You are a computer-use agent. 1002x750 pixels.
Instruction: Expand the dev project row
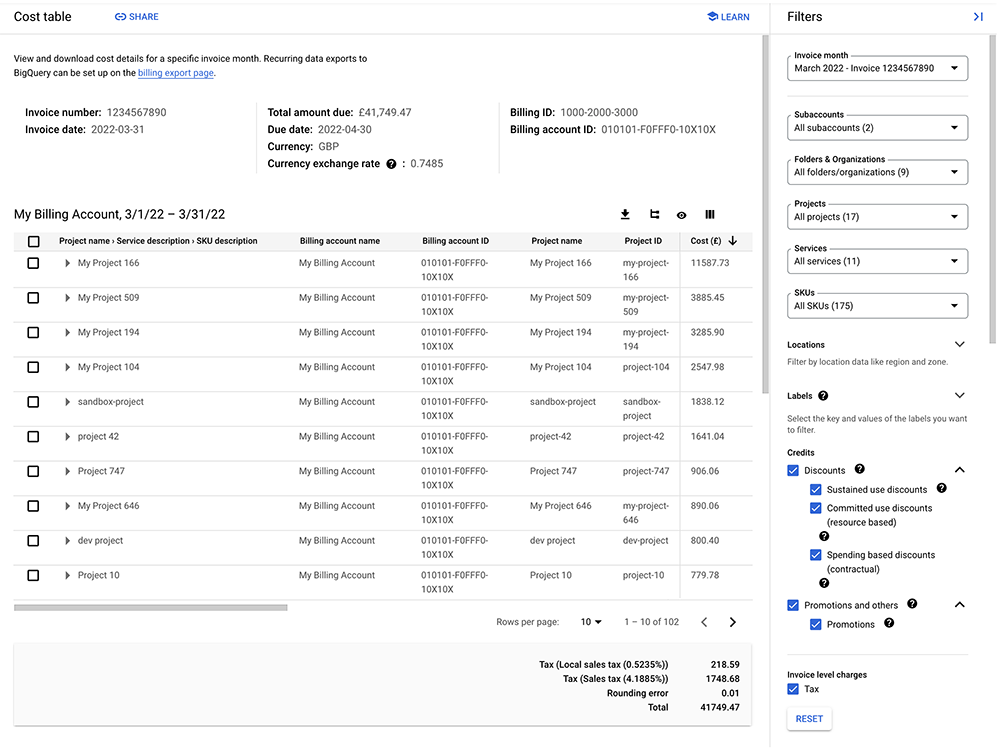[x=67, y=541]
